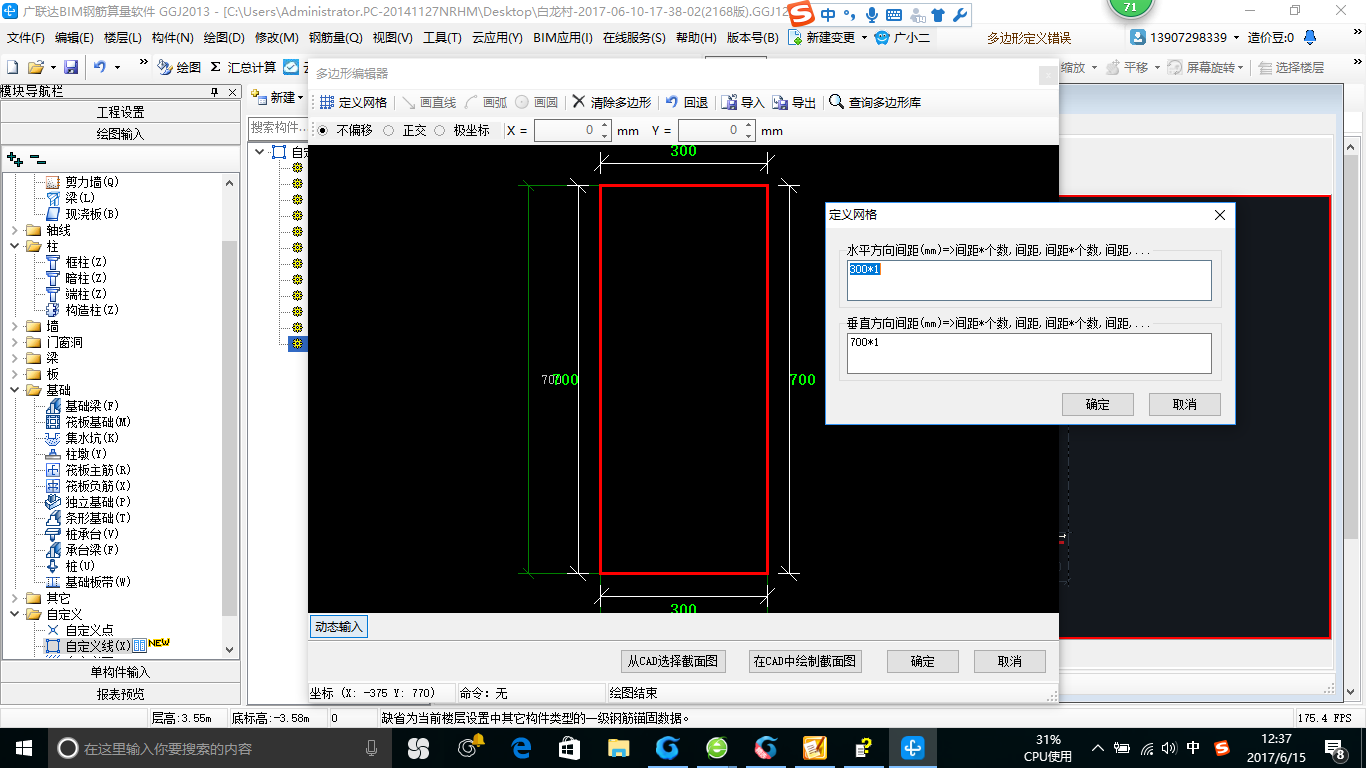Open 楼层(L) menu

[123, 38]
